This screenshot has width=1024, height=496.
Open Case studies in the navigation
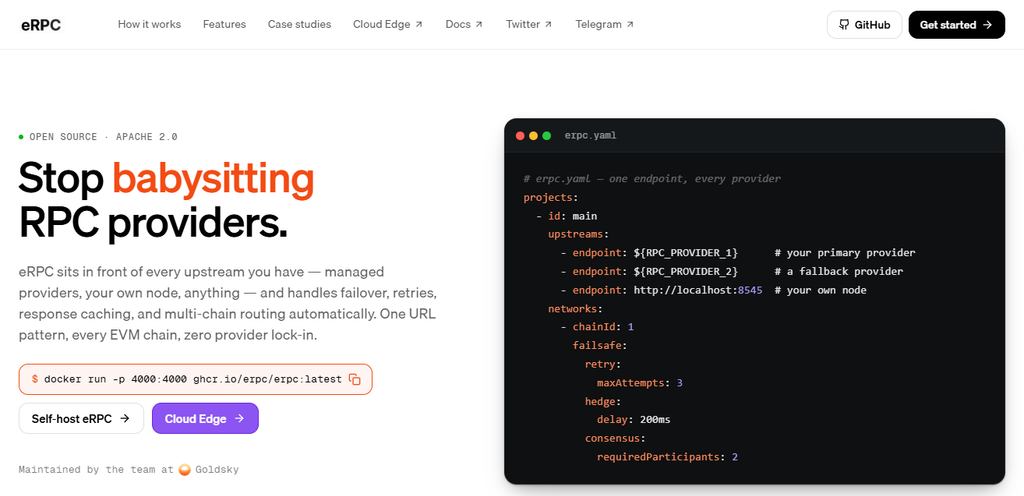tap(299, 24)
